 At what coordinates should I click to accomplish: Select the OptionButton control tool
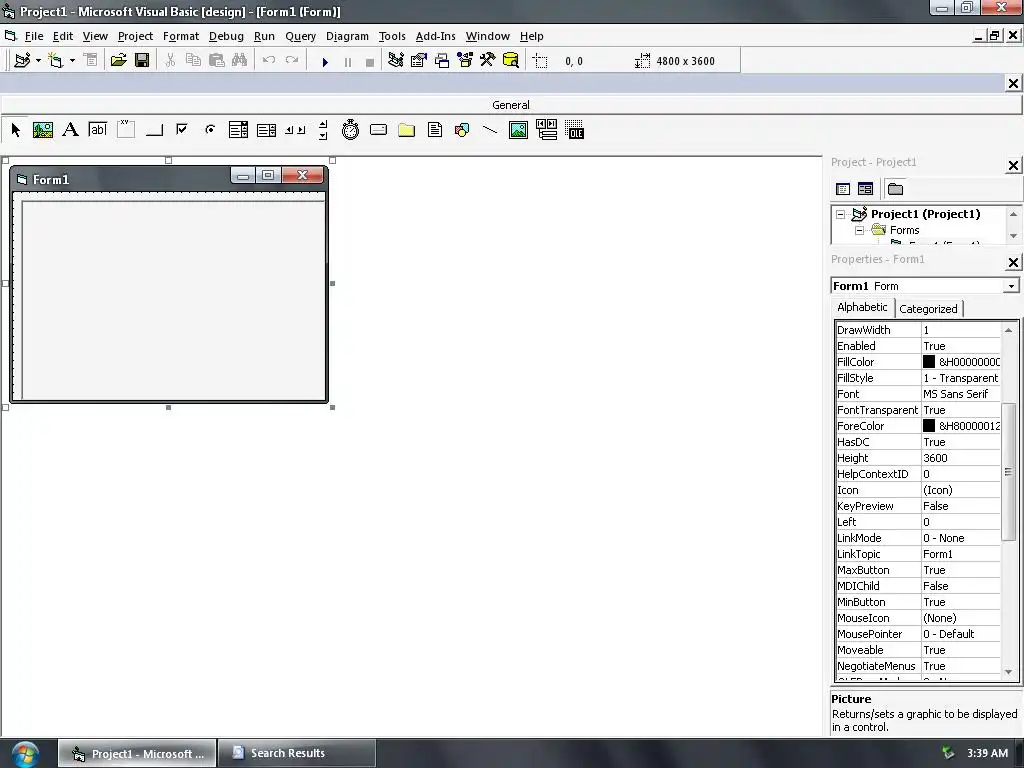[x=210, y=130]
